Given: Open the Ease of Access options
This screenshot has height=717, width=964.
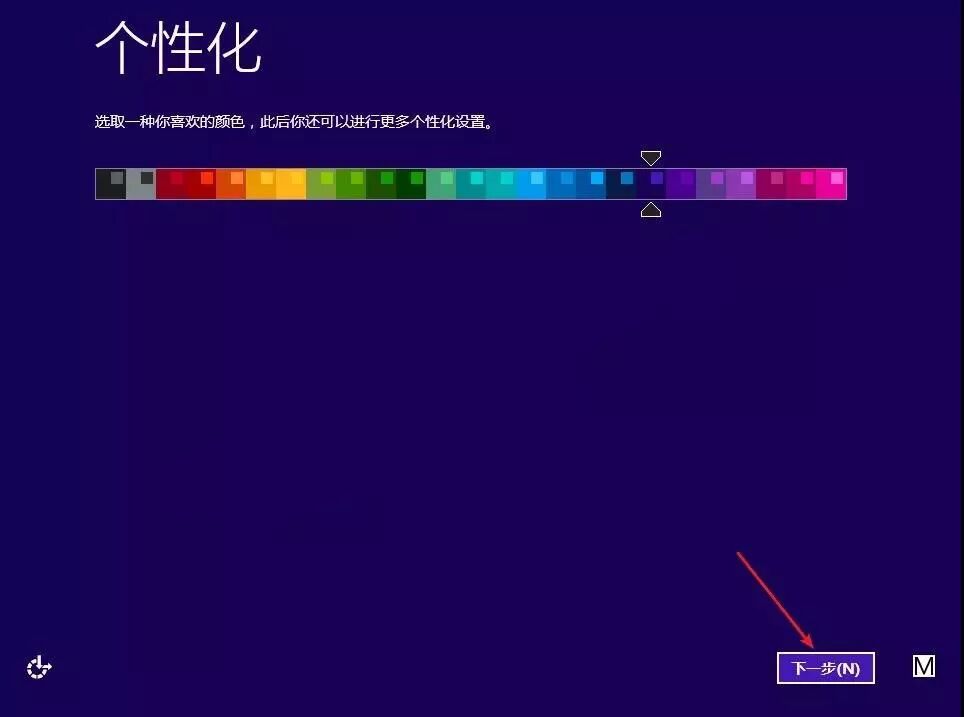Looking at the screenshot, I should [x=38, y=667].
